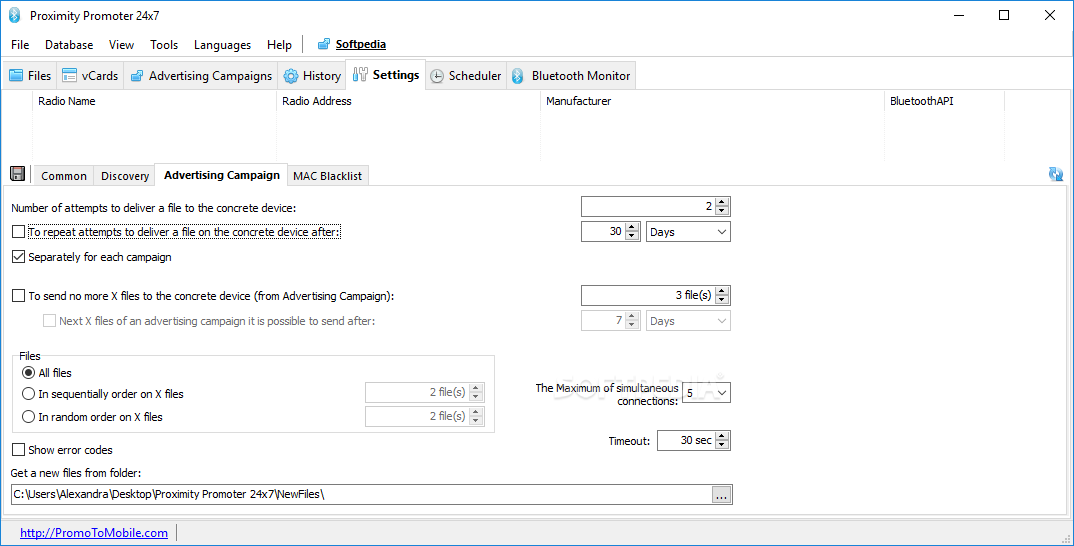Increase repeat interval value 30
The image size is (1074, 546).
point(632,227)
